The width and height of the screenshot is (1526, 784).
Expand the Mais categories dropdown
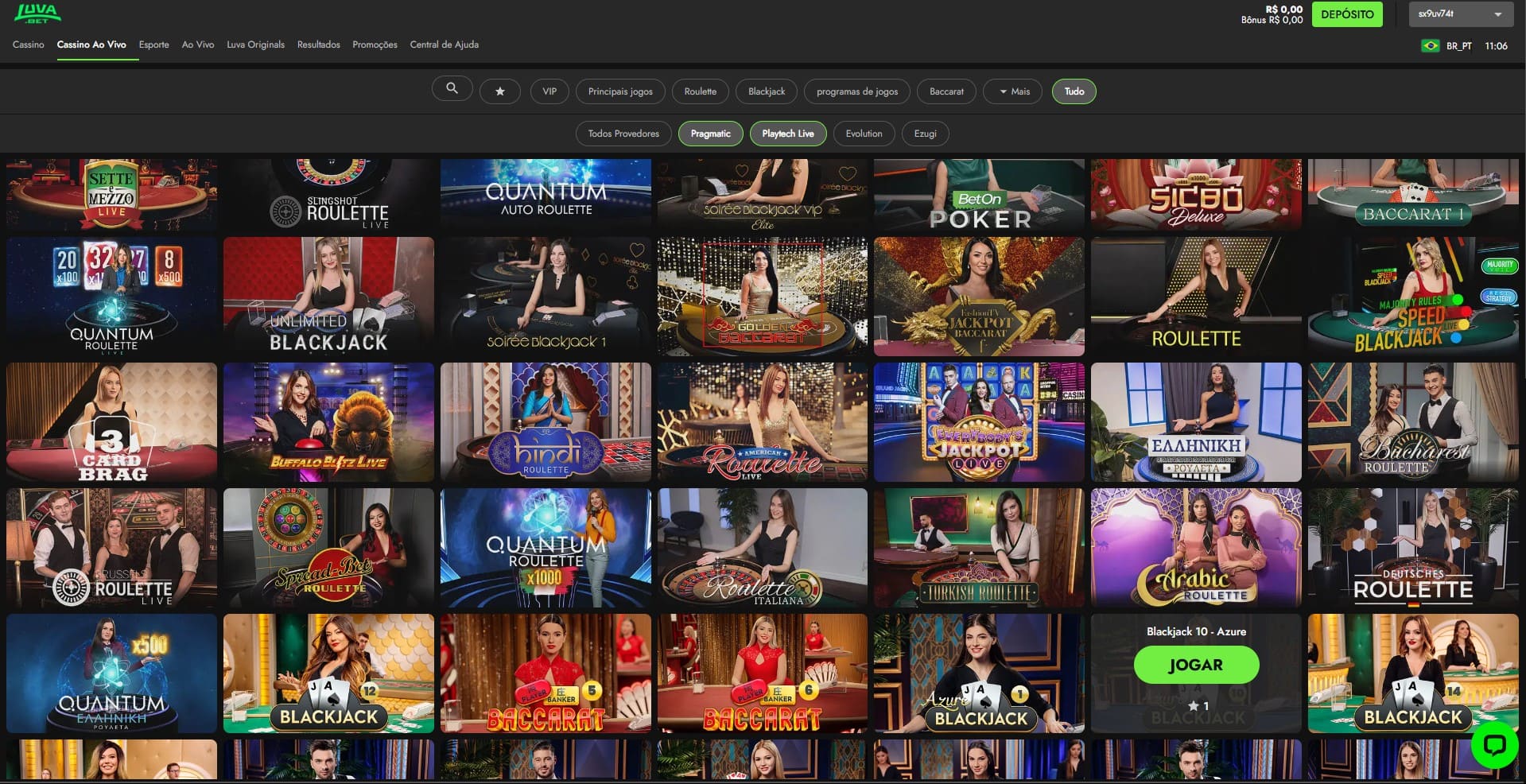(x=1015, y=91)
